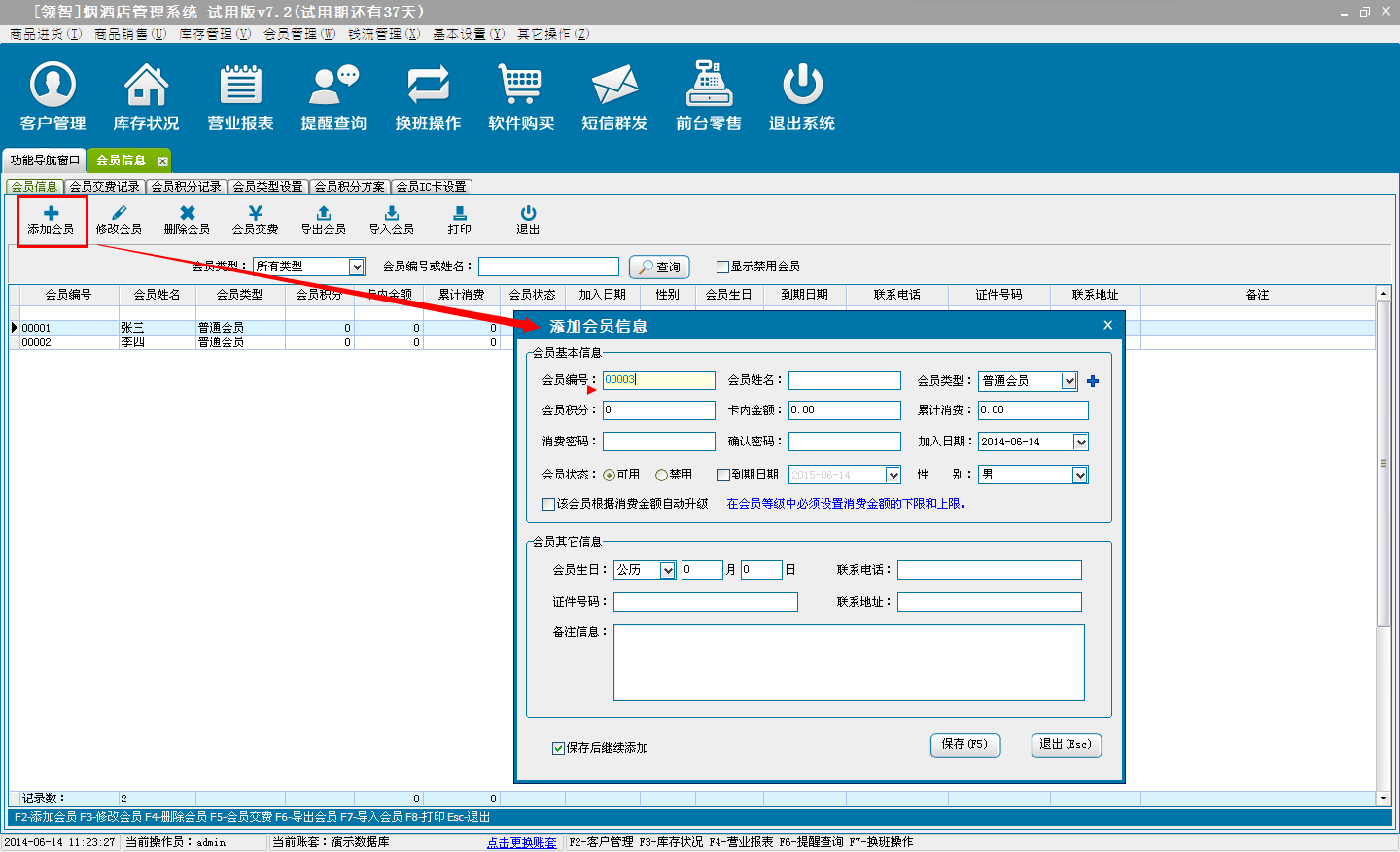Click 删除会员 delete member icon
Viewport: 1400px width, 852px height.
pos(187,214)
